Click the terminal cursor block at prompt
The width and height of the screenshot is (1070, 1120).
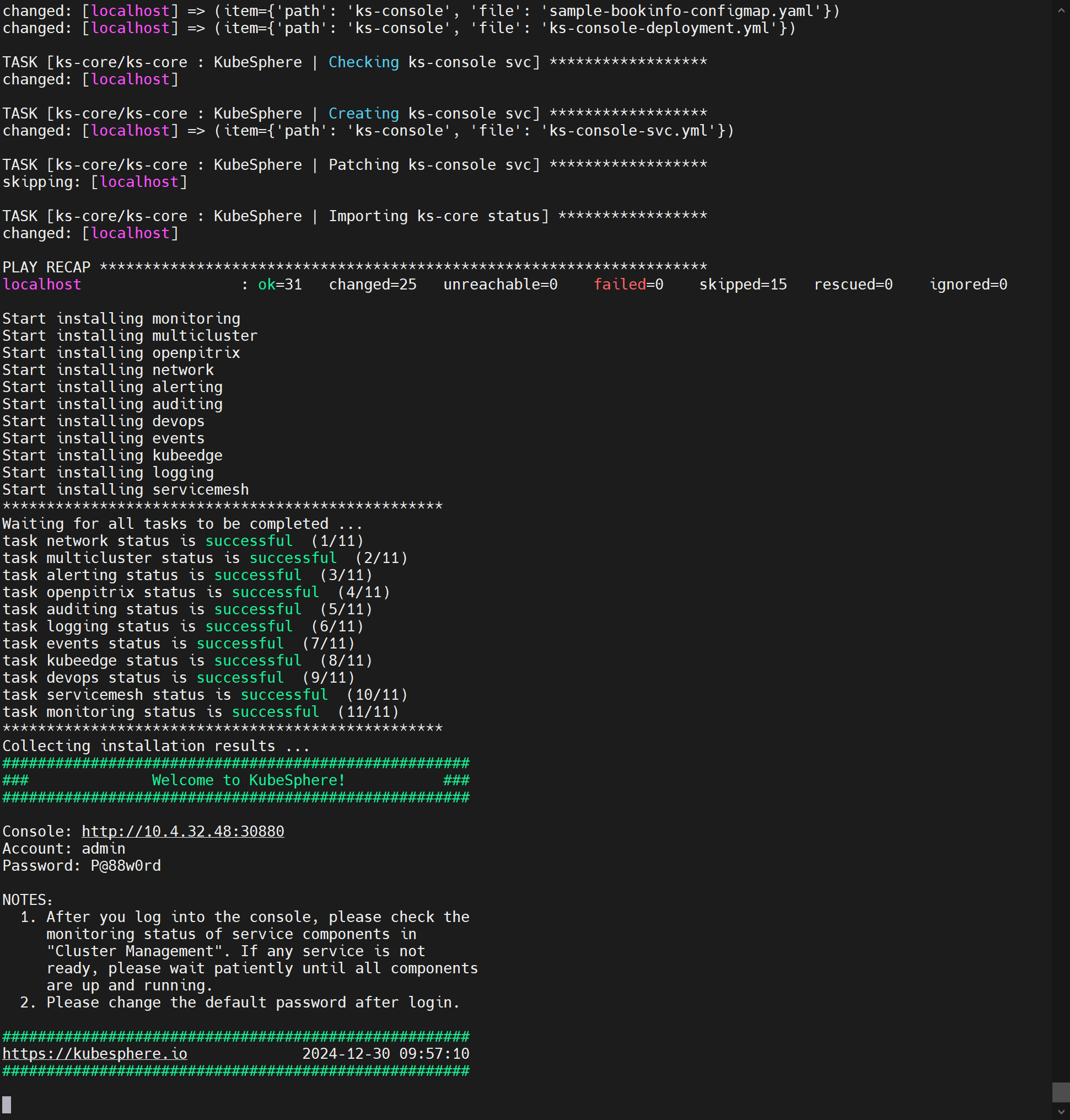click(x=7, y=1105)
